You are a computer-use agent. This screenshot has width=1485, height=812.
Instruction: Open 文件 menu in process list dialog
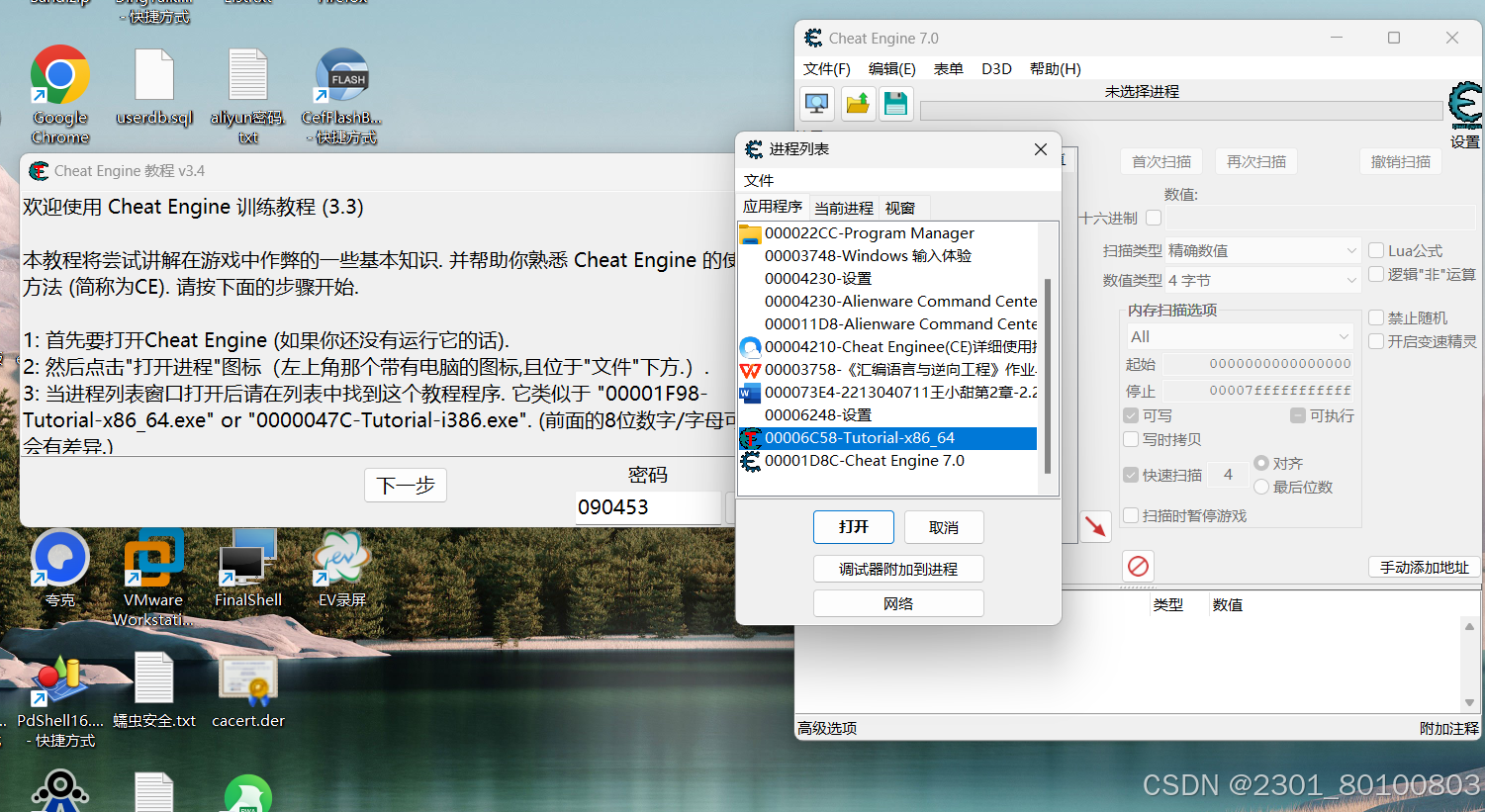pos(759,180)
